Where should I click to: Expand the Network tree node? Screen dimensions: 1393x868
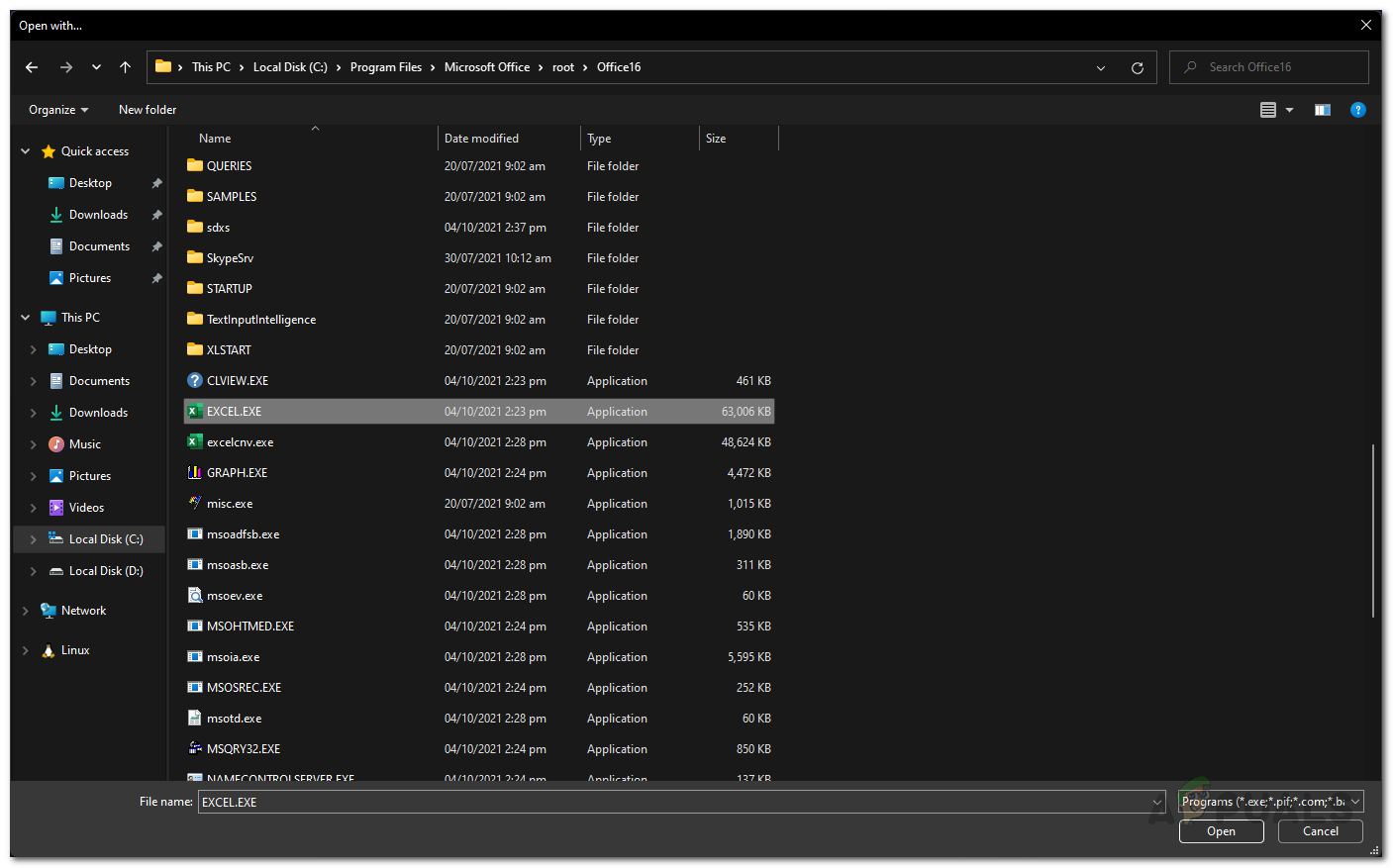[x=26, y=611]
